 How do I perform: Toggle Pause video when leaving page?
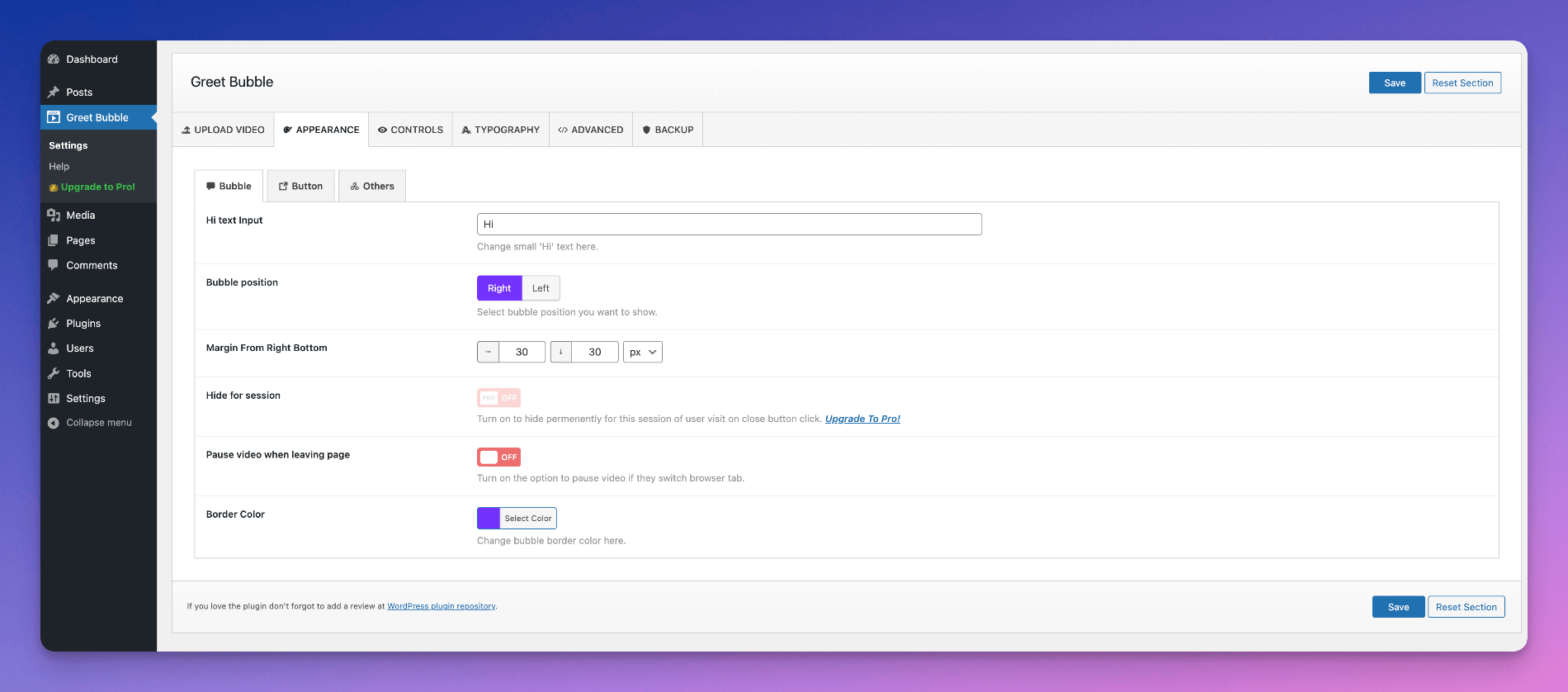coord(498,457)
